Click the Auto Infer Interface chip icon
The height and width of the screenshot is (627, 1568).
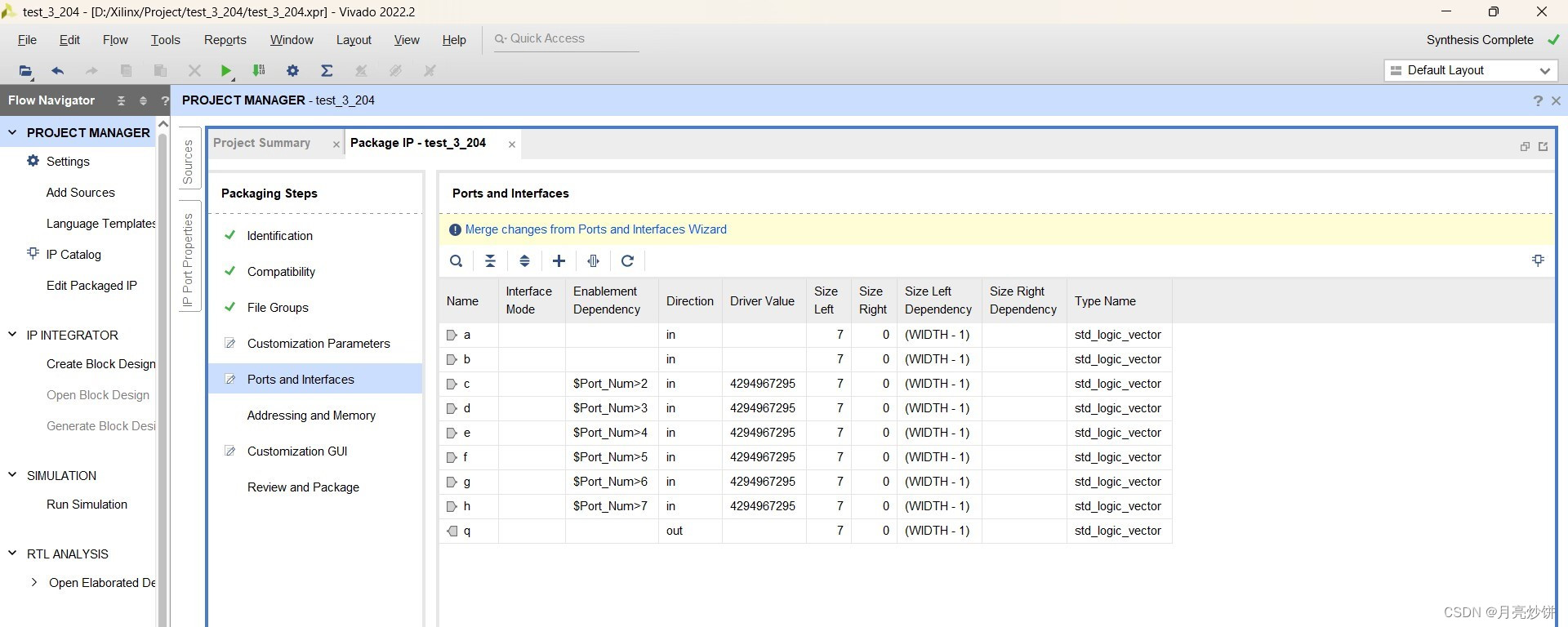click(x=594, y=261)
